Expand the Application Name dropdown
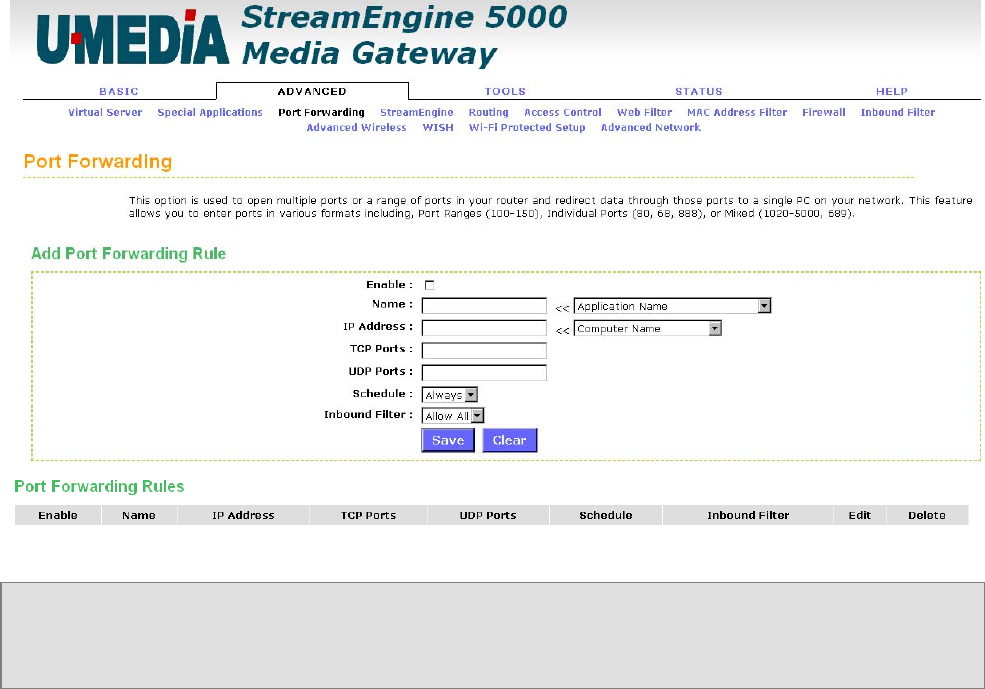 tap(672, 306)
